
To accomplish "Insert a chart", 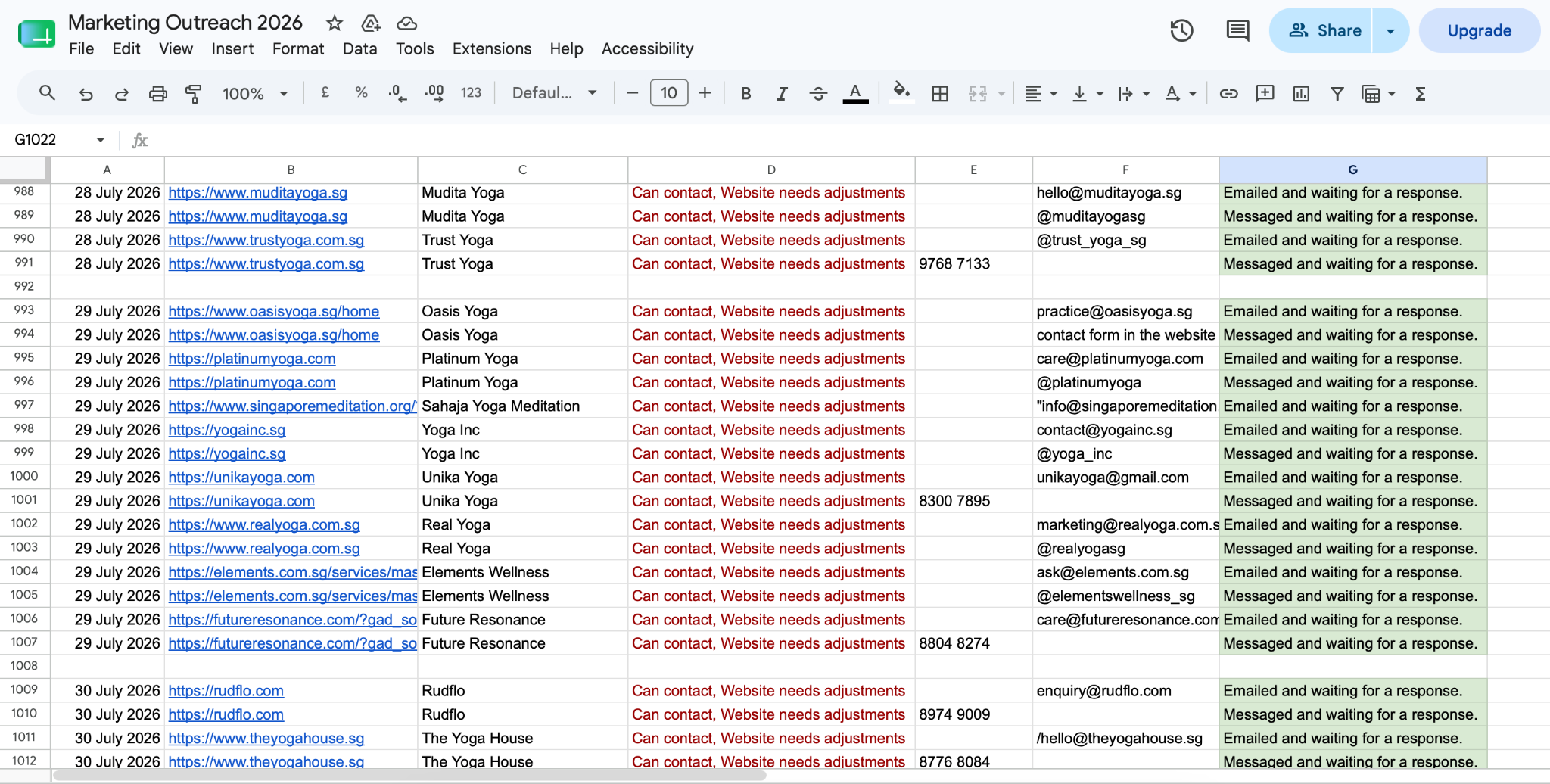I will (1301, 93).
